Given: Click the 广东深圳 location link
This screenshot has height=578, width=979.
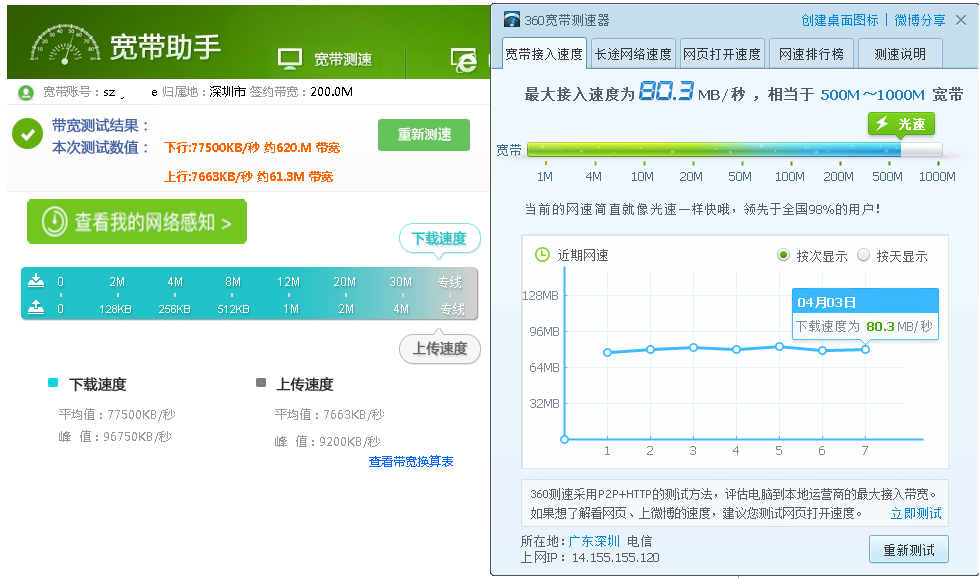Looking at the screenshot, I should tap(594, 541).
